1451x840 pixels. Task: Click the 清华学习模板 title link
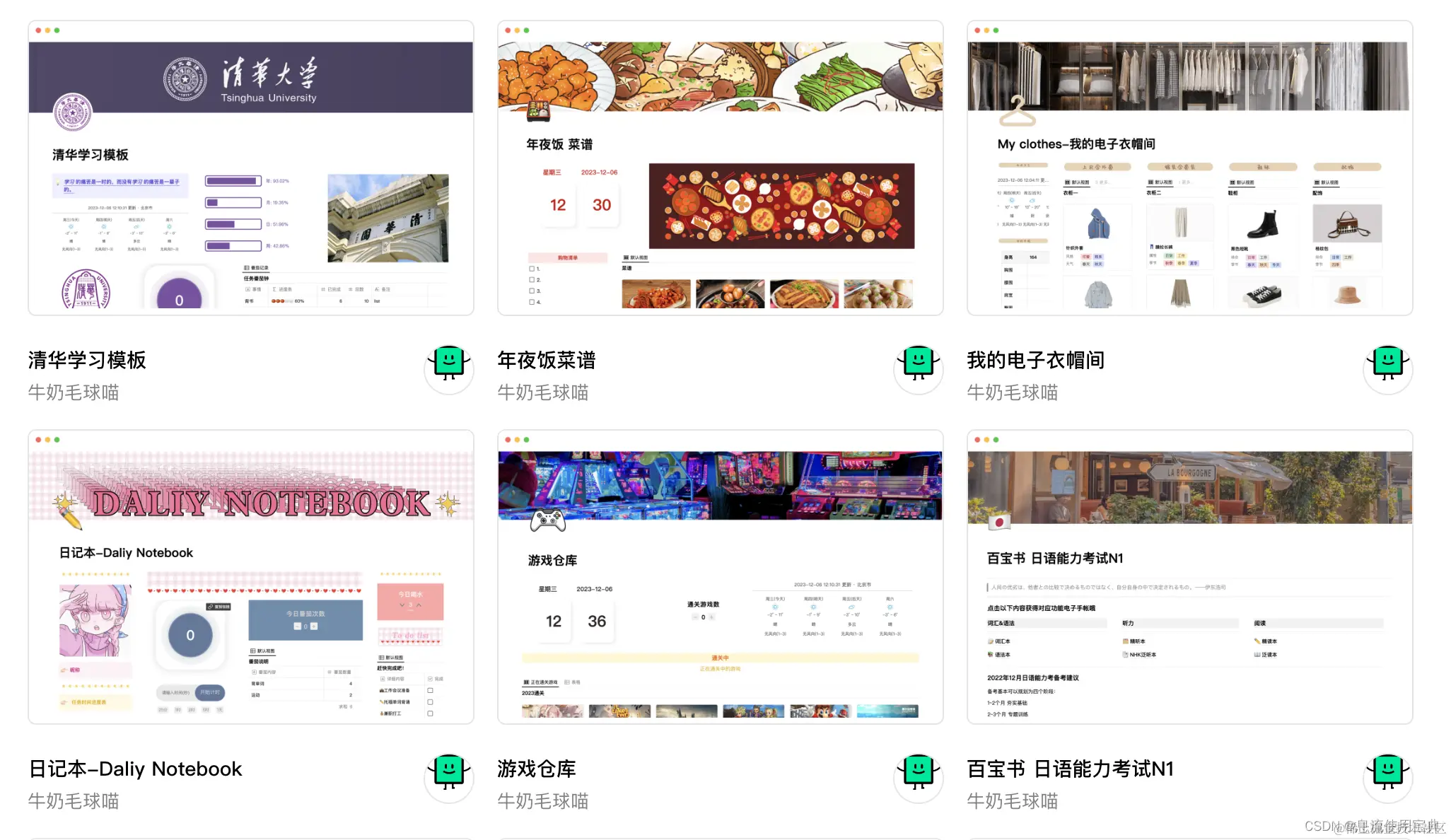coord(87,360)
